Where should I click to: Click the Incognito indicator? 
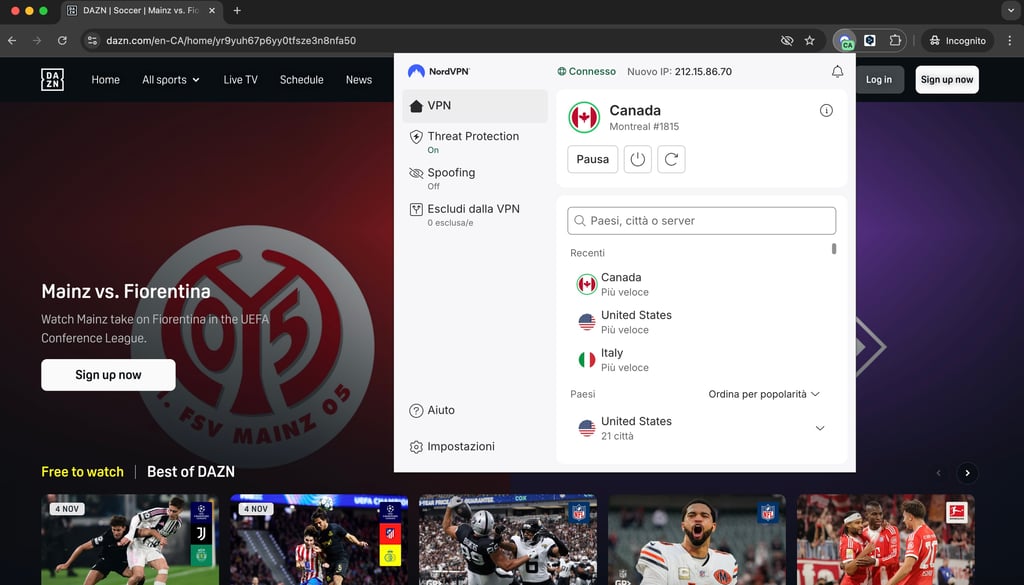[957, 40]
